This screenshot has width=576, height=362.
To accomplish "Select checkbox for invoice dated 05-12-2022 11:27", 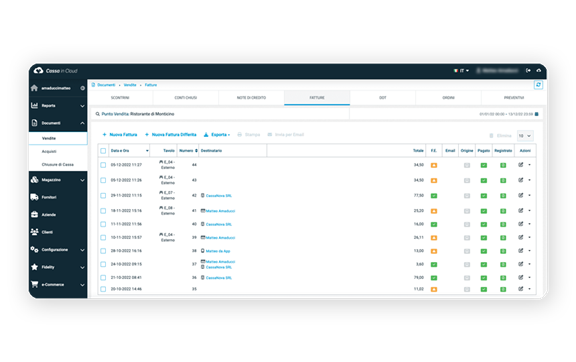I will coord(103,165).
